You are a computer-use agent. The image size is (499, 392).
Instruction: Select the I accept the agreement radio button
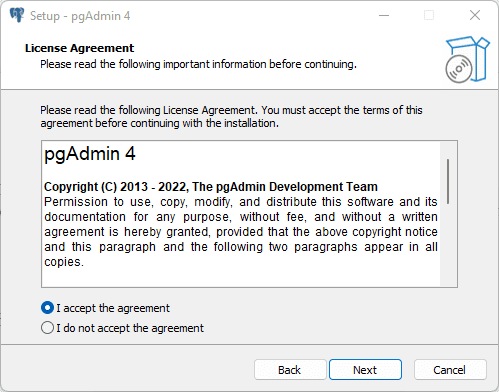point(47,308)
